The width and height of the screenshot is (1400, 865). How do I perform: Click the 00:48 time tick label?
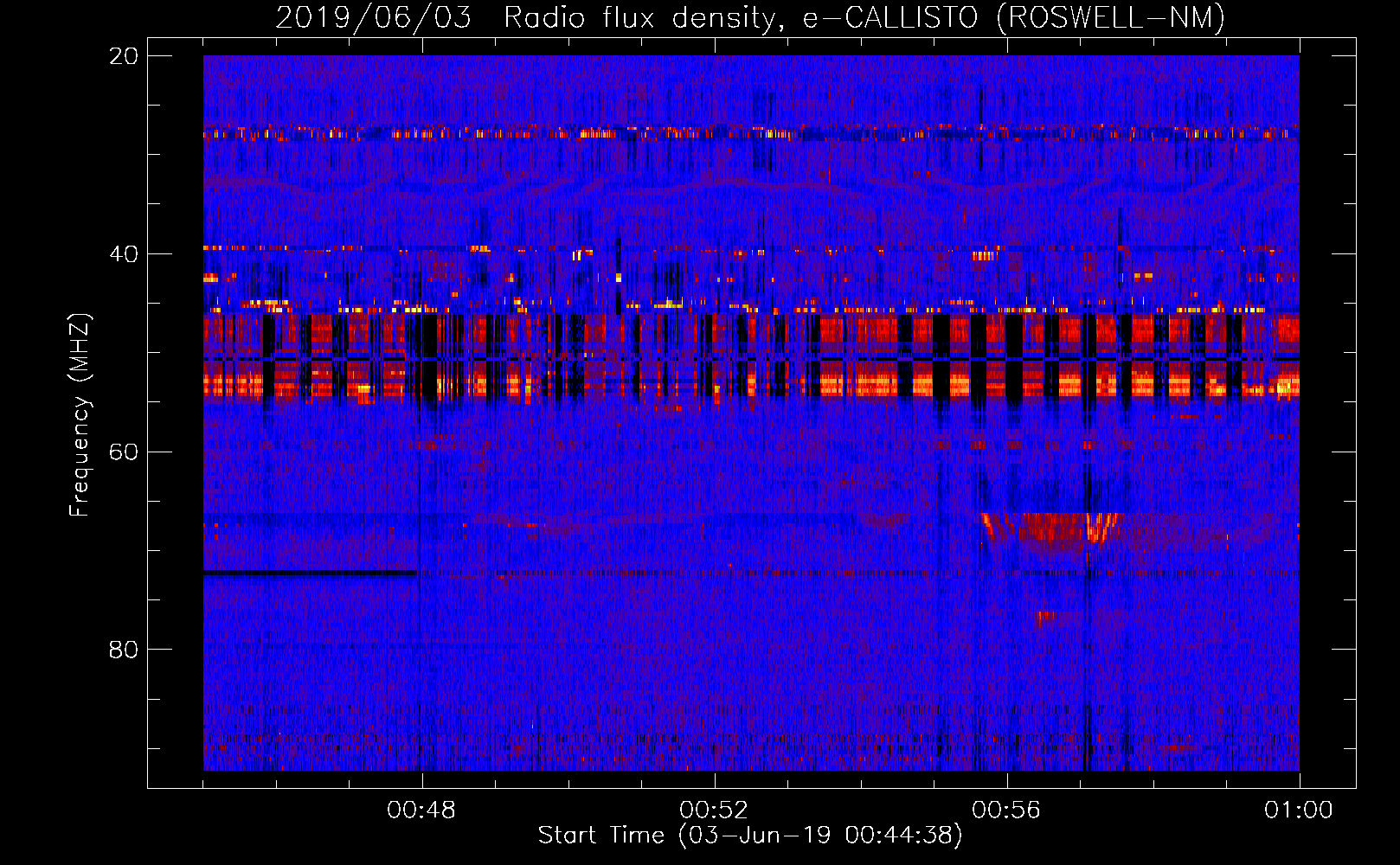[421, 810]
